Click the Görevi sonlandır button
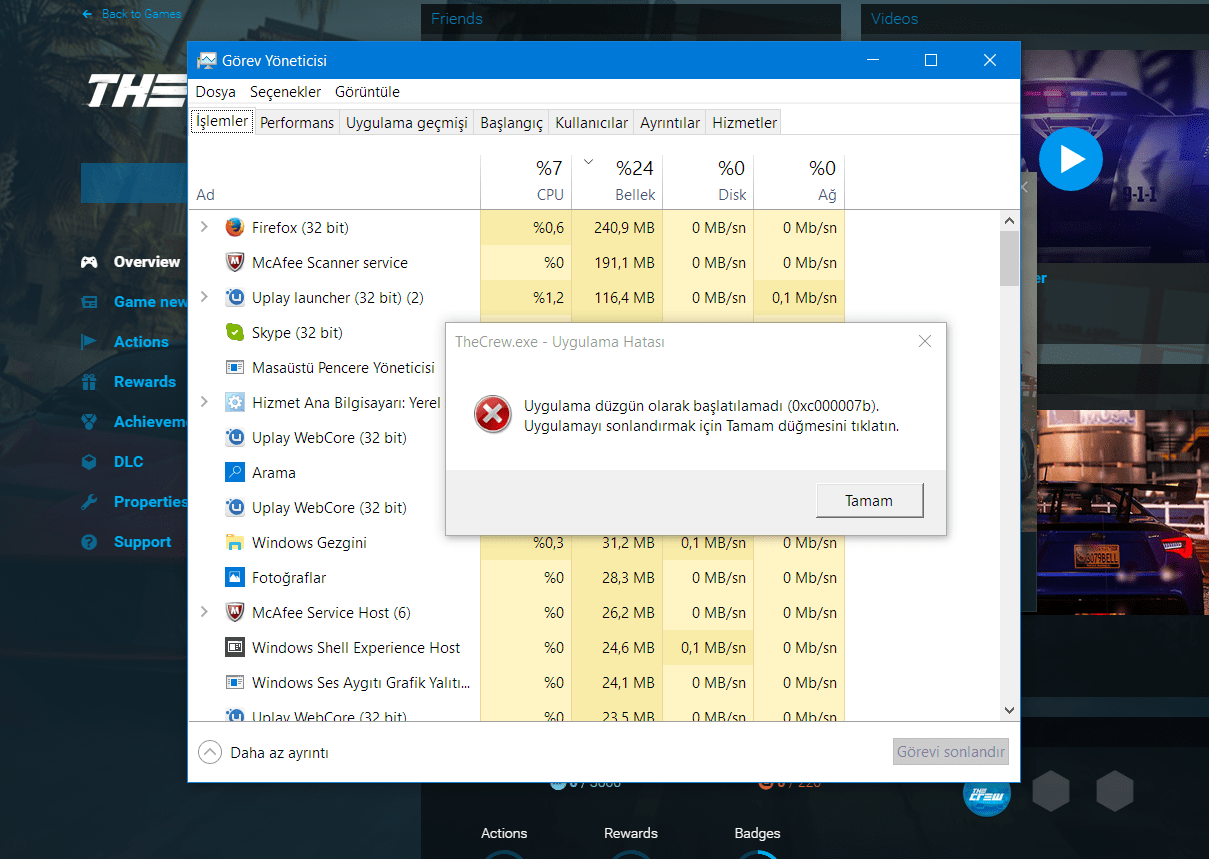Image resolution: width=1209 pixels, height=859 pixels. 951,752
